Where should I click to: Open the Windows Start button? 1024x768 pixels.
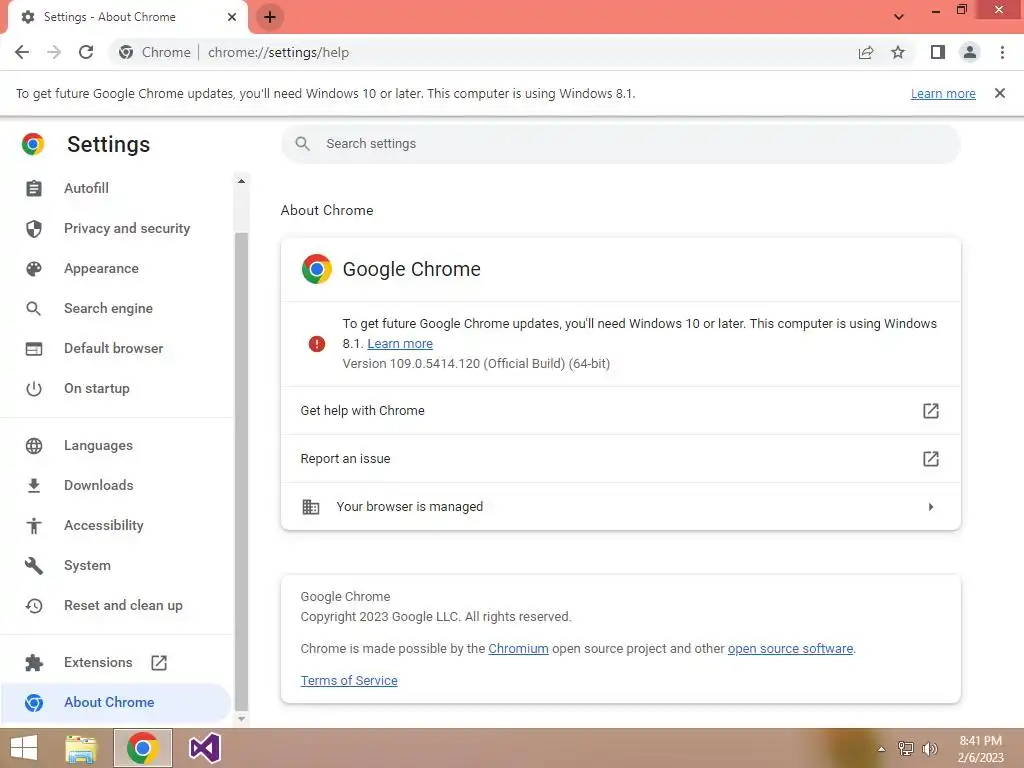(24, 748)
